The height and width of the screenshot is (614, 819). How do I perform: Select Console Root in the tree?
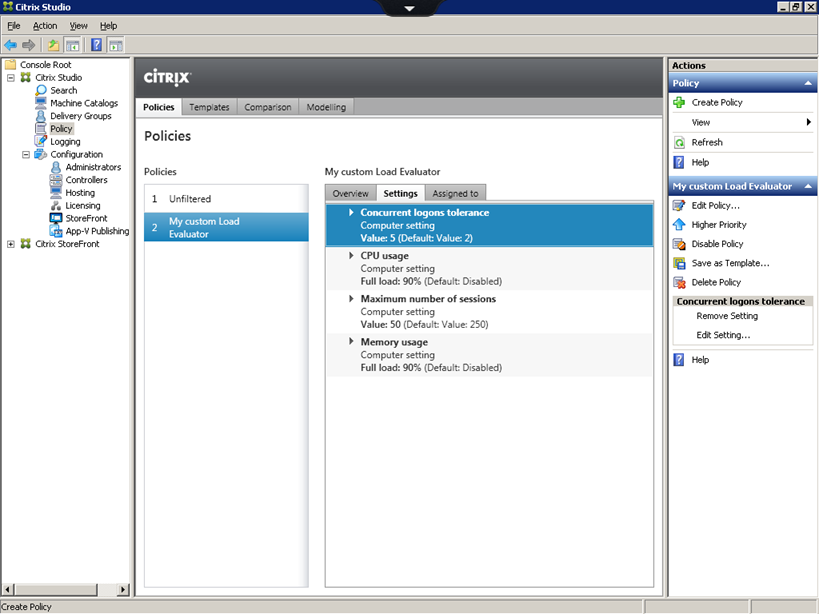[45, 65]
